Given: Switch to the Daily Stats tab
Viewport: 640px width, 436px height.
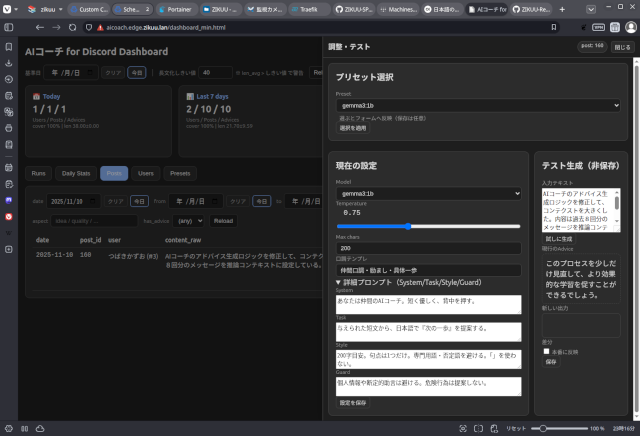Looking at the screenshot, I should (75, 173).
